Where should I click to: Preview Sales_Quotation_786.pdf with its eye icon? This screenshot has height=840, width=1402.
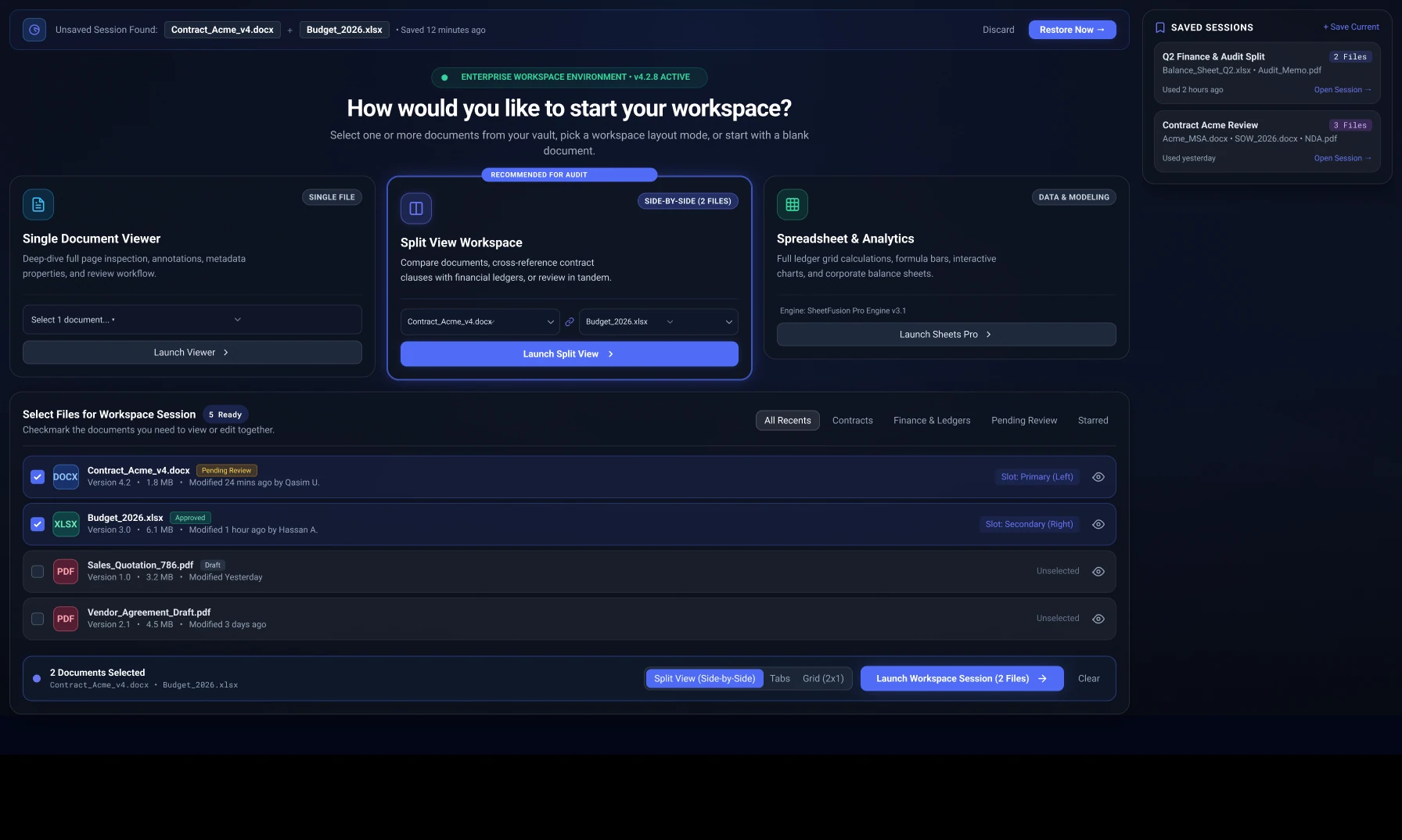click(x=1098, y=572)
